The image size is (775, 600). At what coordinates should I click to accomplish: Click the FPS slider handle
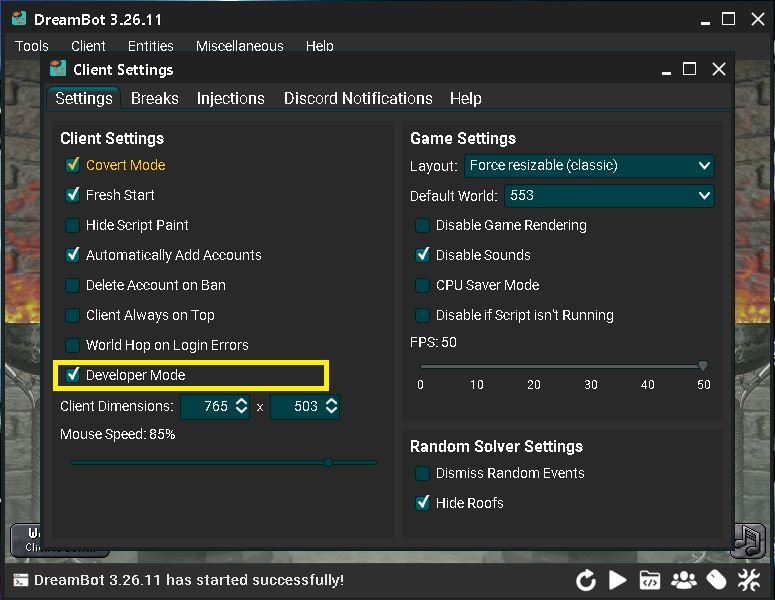702,366
